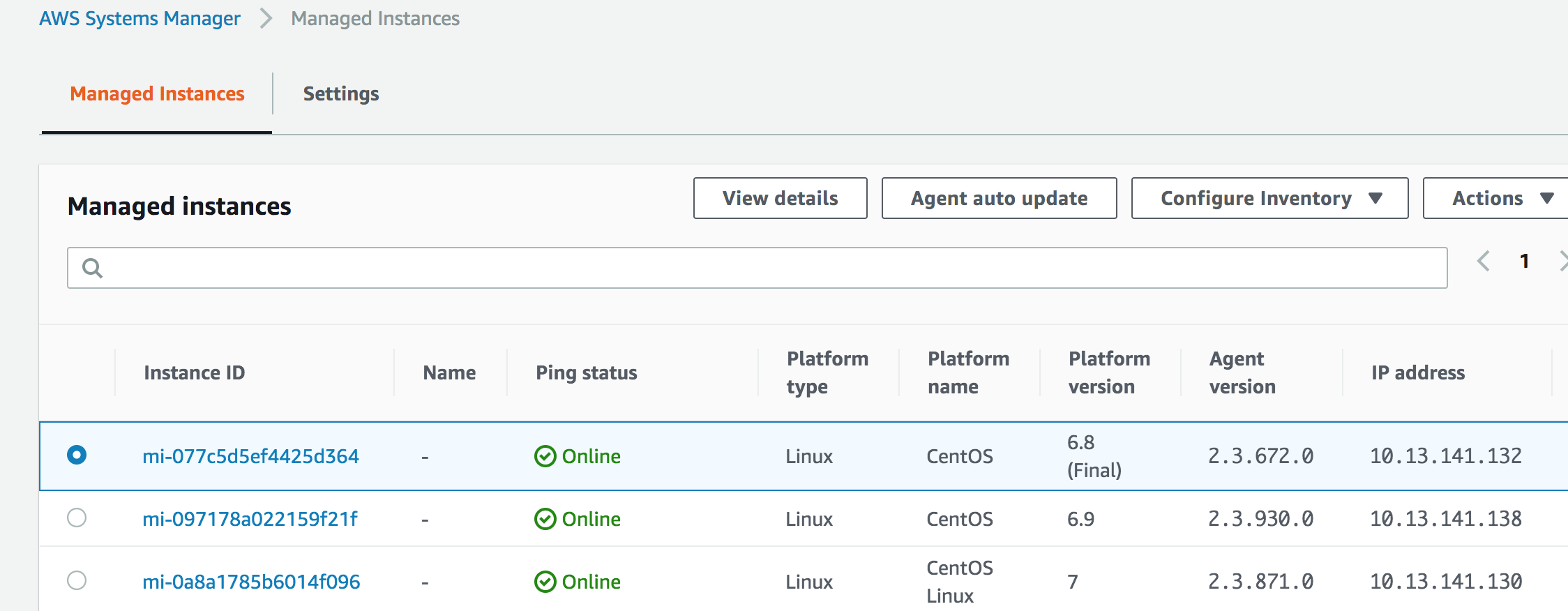Open instance mi-097178a022159f21f link
Viewport: 1568px width, 611px height.
pyautogui.click(x=250, y=519)
